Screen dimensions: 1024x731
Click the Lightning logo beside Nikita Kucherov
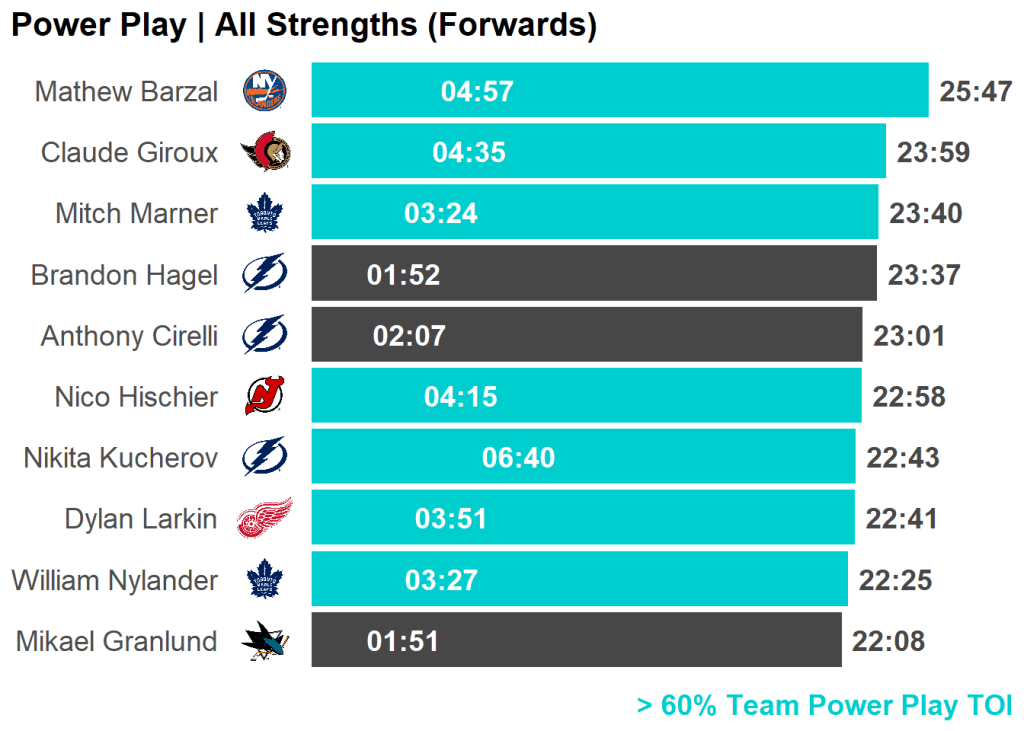265,457
